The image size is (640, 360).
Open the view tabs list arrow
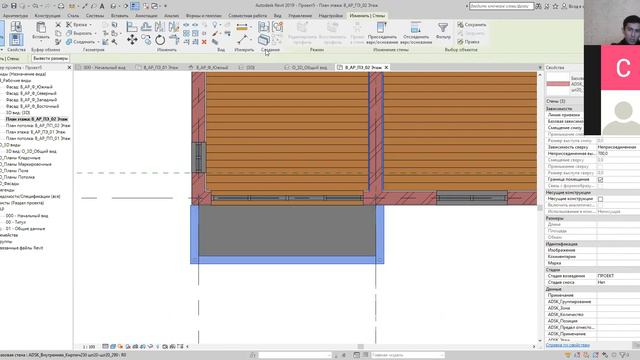[x=540, y=67]
